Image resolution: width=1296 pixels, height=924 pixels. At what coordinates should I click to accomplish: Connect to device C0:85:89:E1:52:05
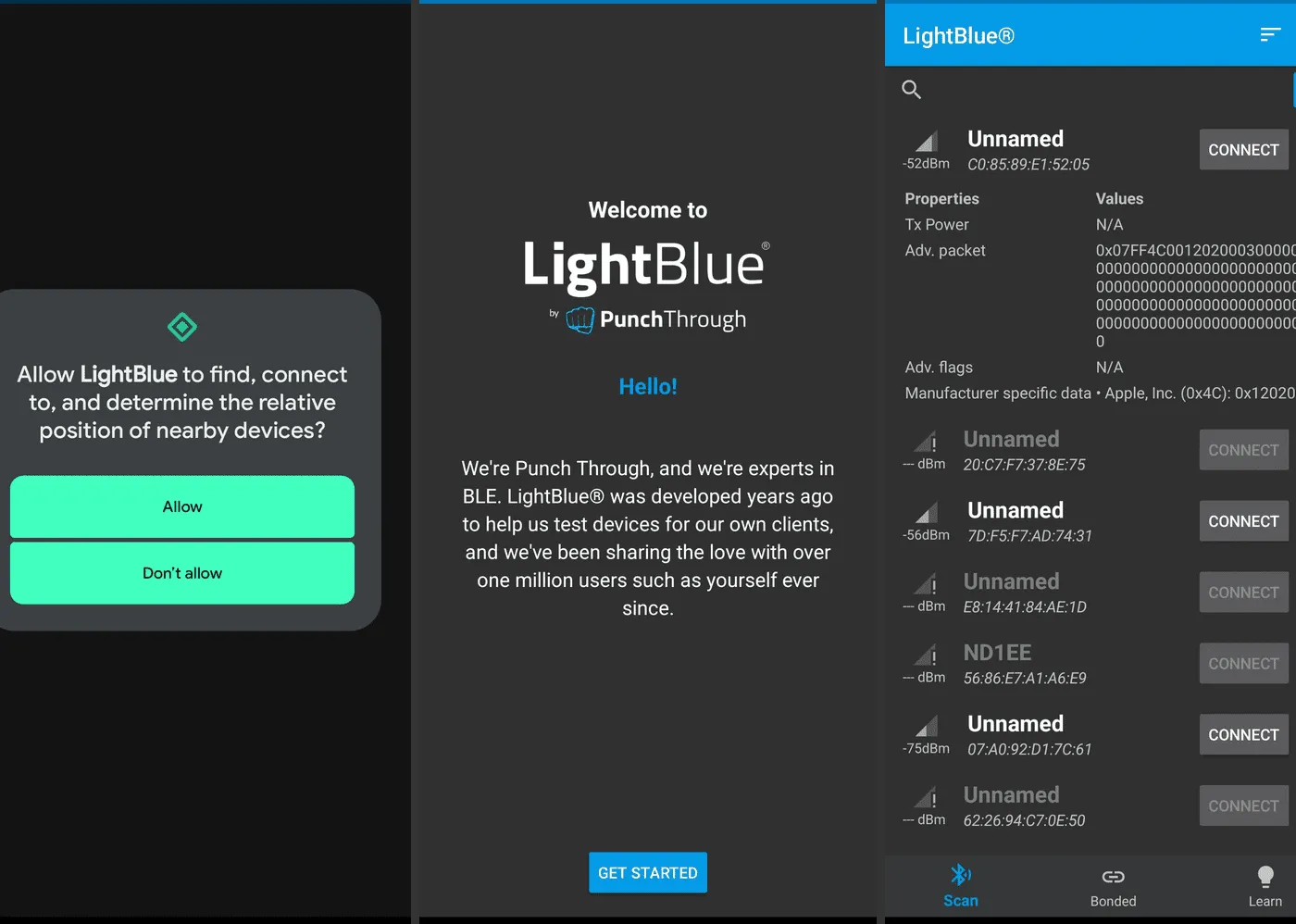point(1243,149)
